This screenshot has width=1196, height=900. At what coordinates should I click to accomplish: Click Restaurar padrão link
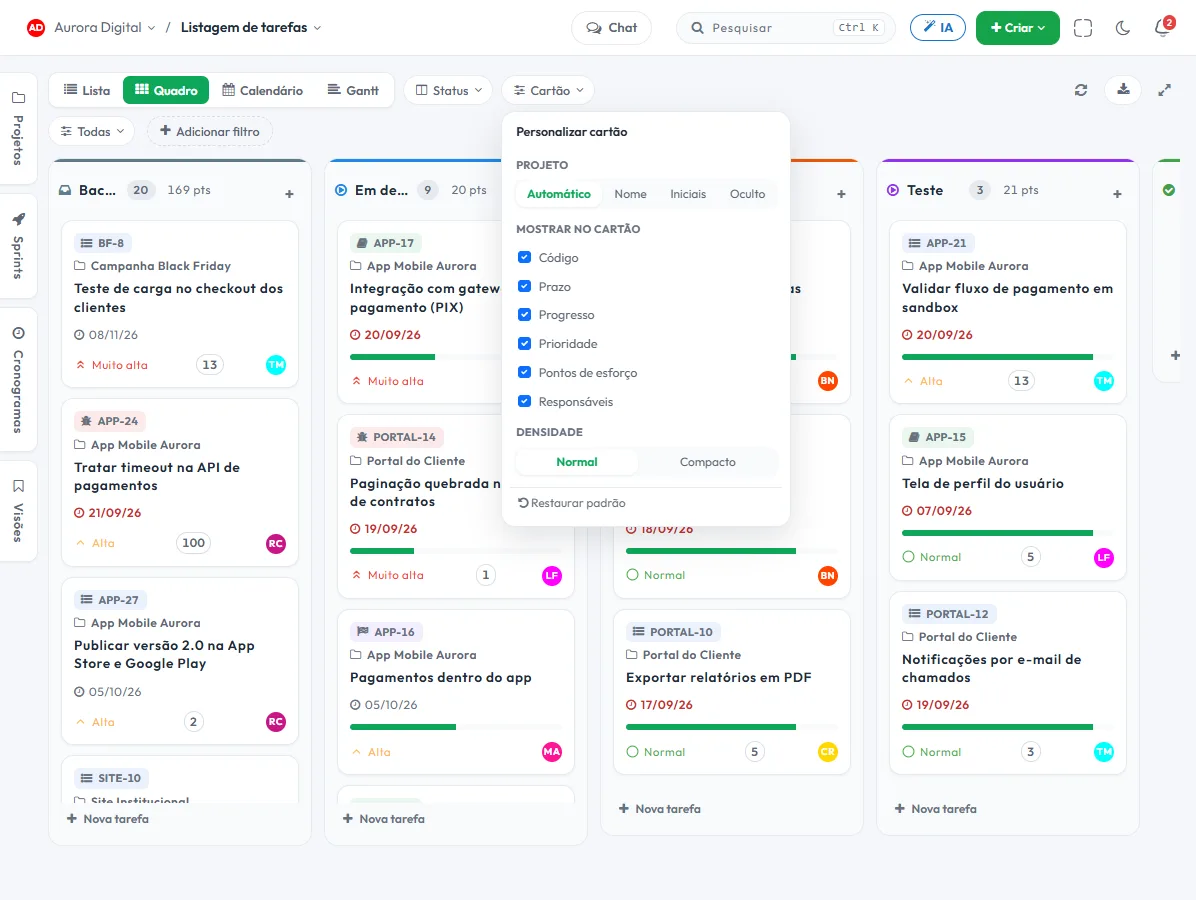pos(571,503)
